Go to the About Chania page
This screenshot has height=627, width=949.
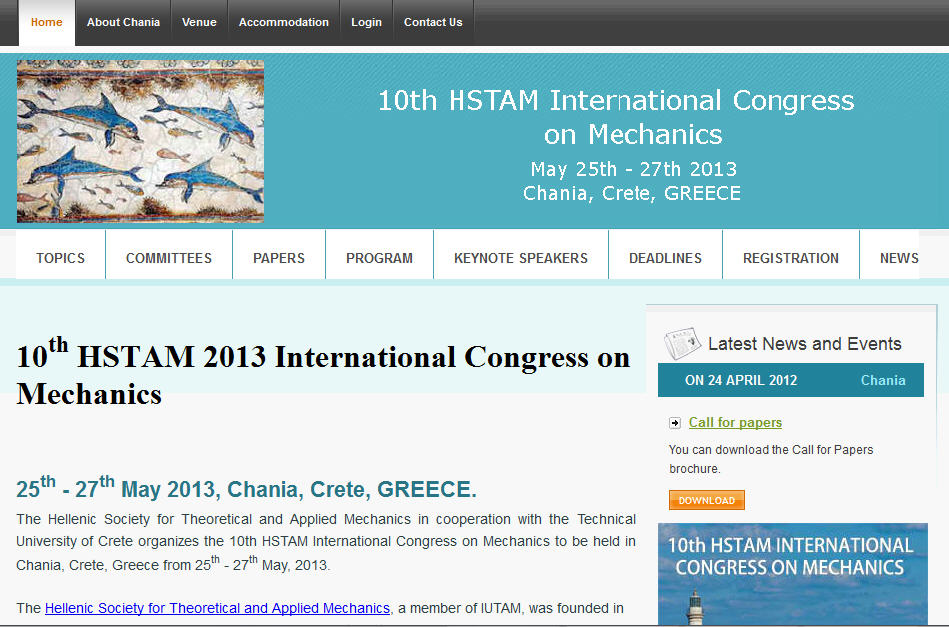click(x=123, y=22)
